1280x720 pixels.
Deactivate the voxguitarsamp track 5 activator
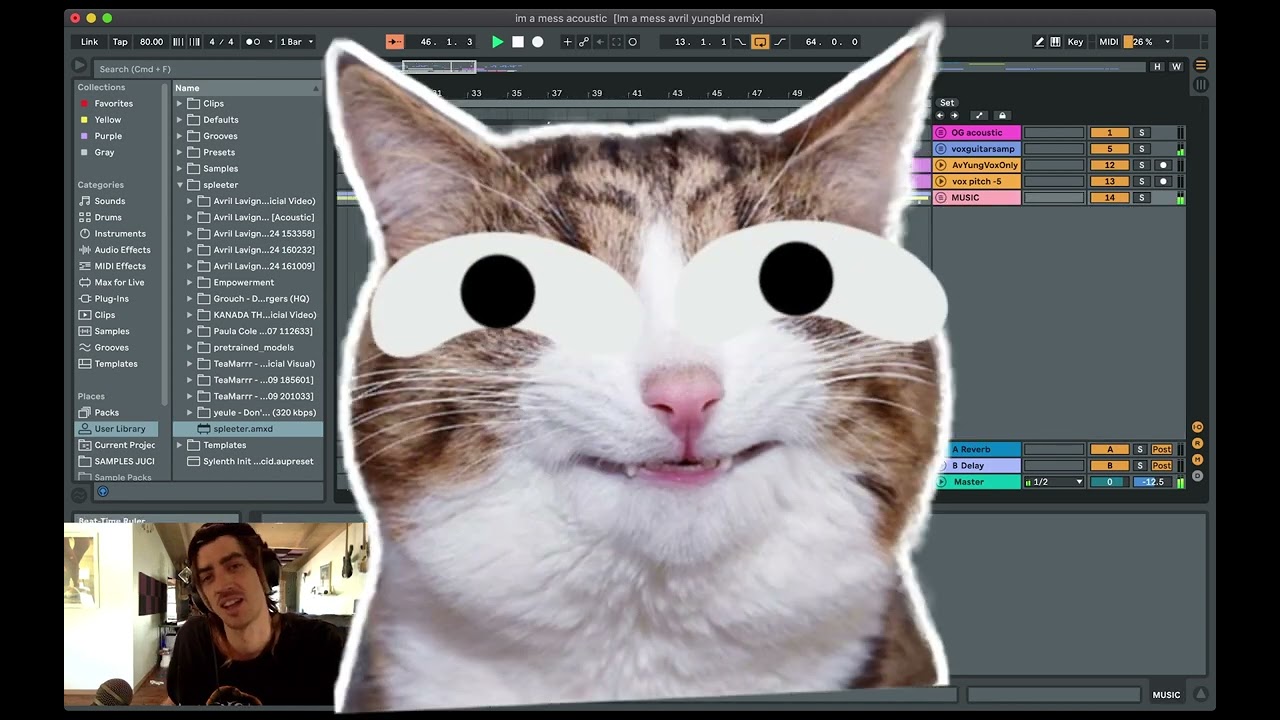(1109, 149)
